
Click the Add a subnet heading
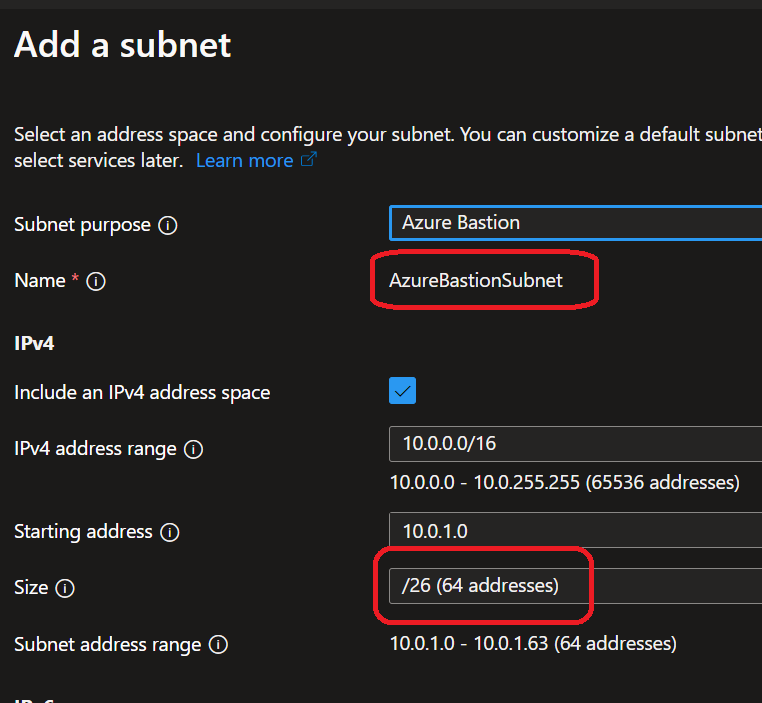(122, 44)
